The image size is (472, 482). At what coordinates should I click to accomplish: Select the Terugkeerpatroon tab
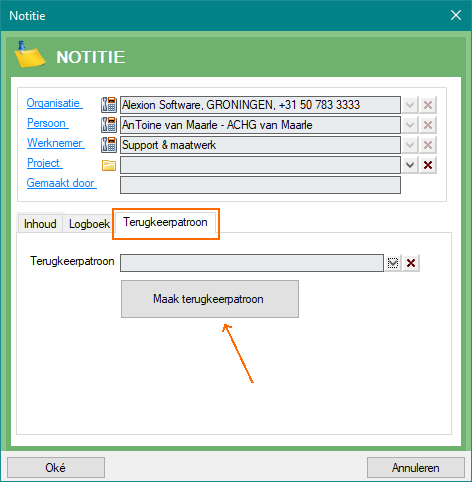(x=165, y=222)
